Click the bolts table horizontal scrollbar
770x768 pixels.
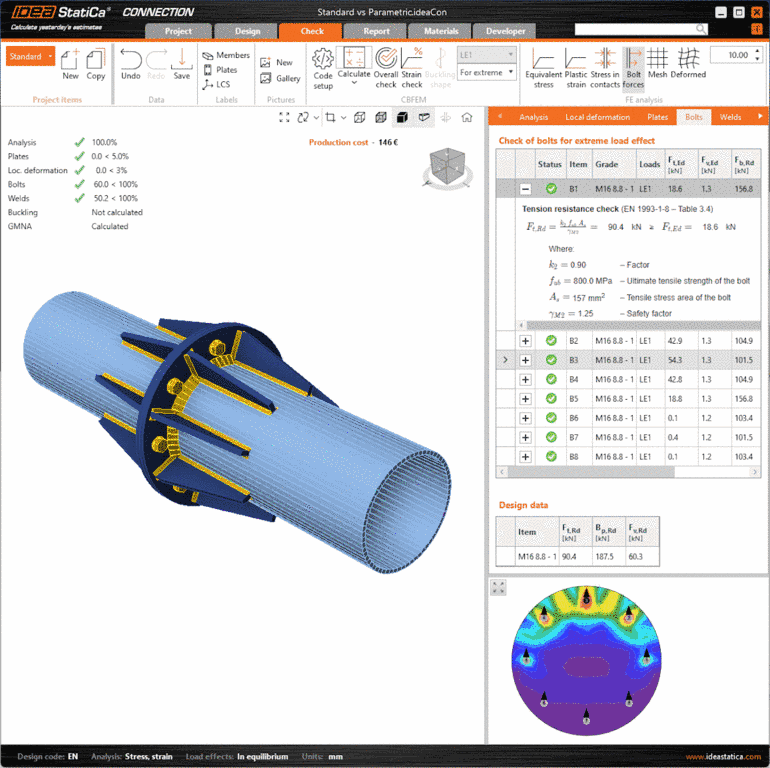point(591,472)
